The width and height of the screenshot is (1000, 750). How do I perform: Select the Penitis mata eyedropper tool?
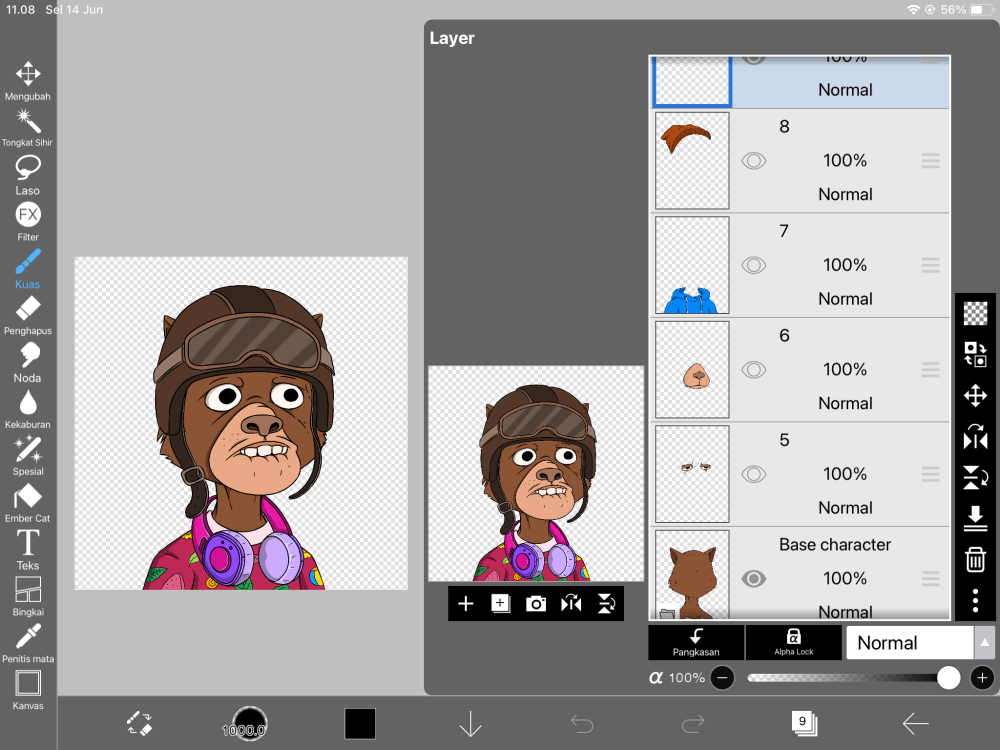tap(27, 643)
